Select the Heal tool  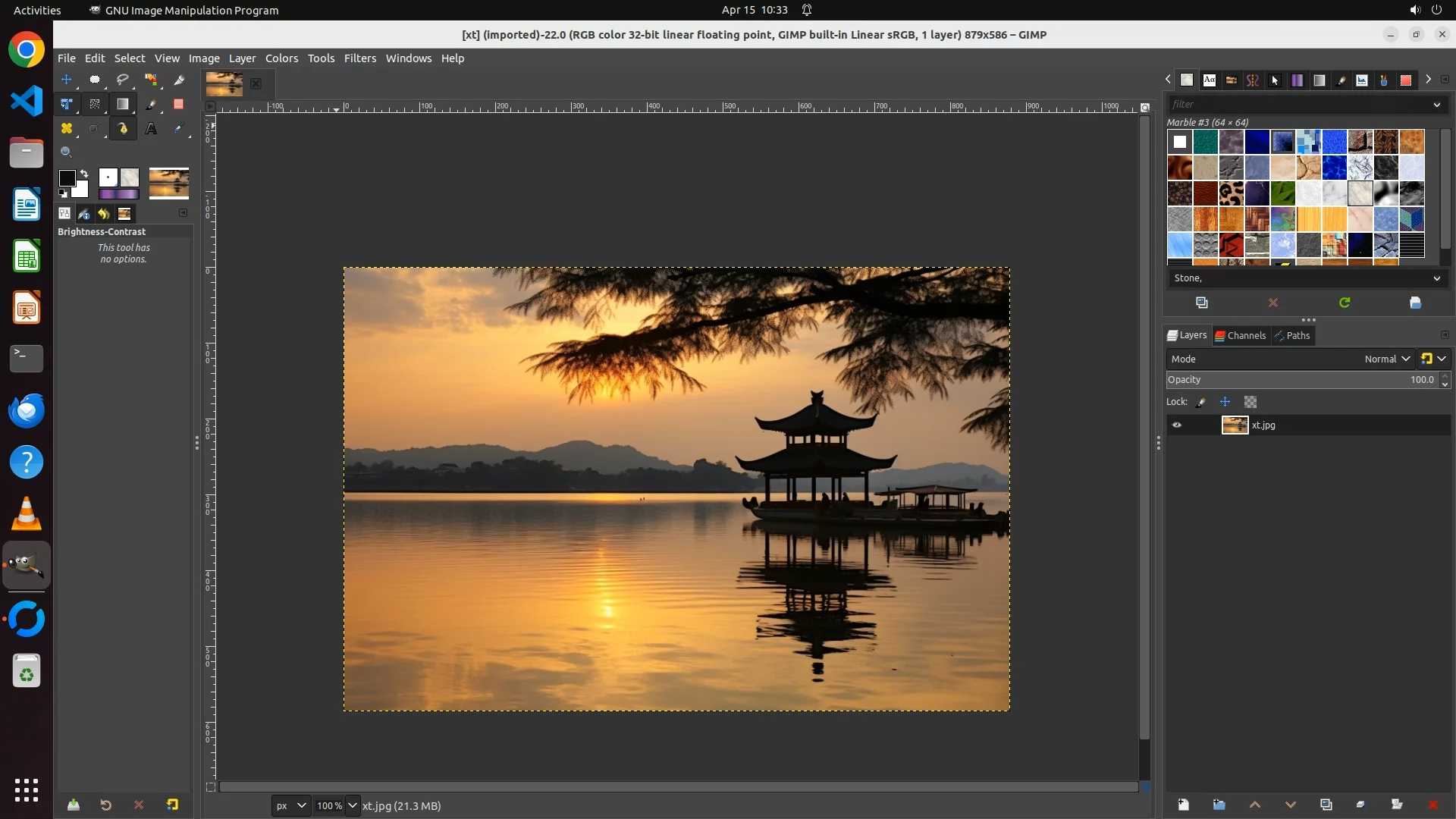67,129
